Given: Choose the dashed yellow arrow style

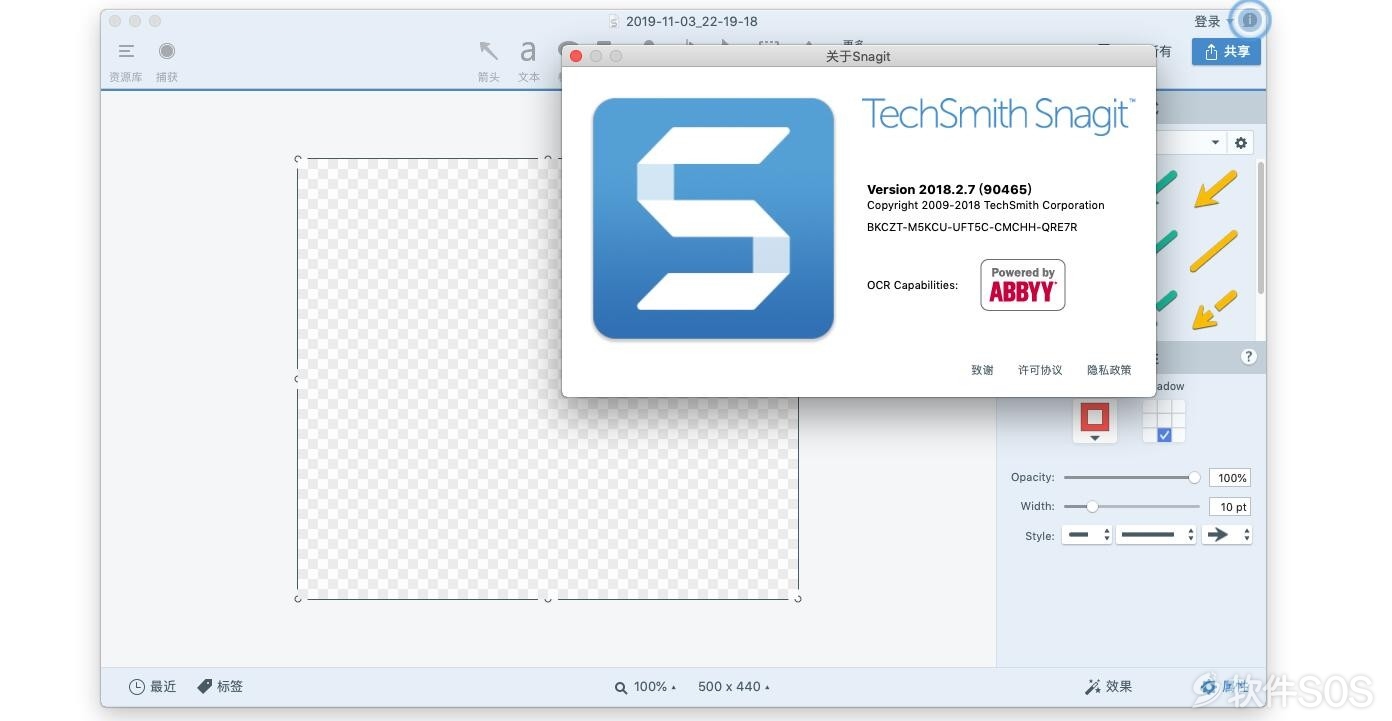Looking at the screenshot, I should (x=1215, y=310).
